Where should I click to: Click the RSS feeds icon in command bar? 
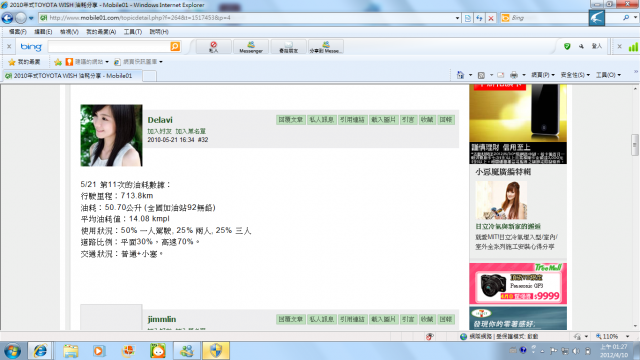[481, 75]
